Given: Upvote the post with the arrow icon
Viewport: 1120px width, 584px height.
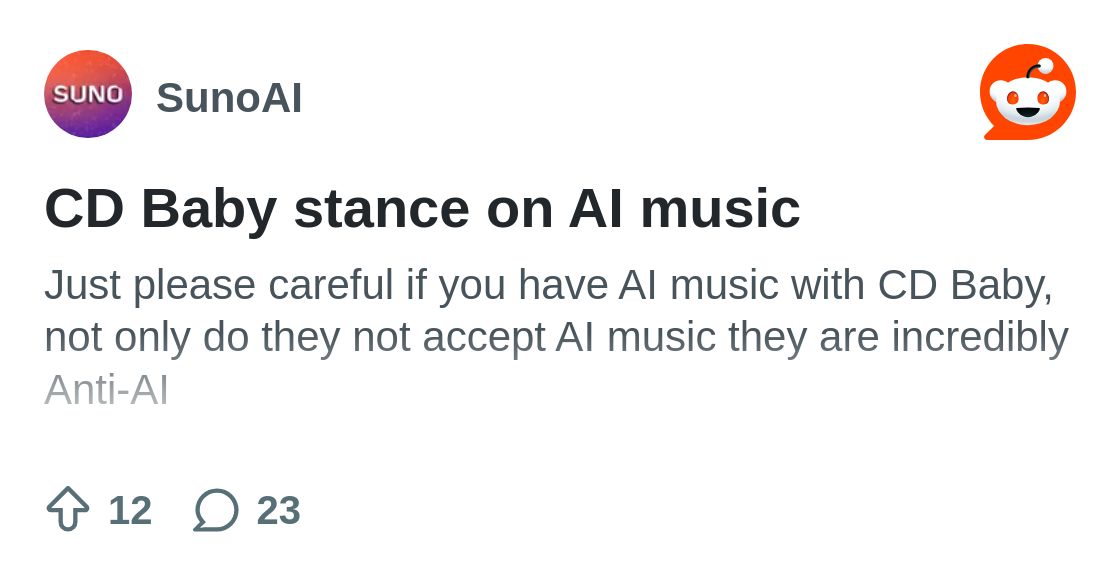Looking at the screenshot, I should pos(68,509).
